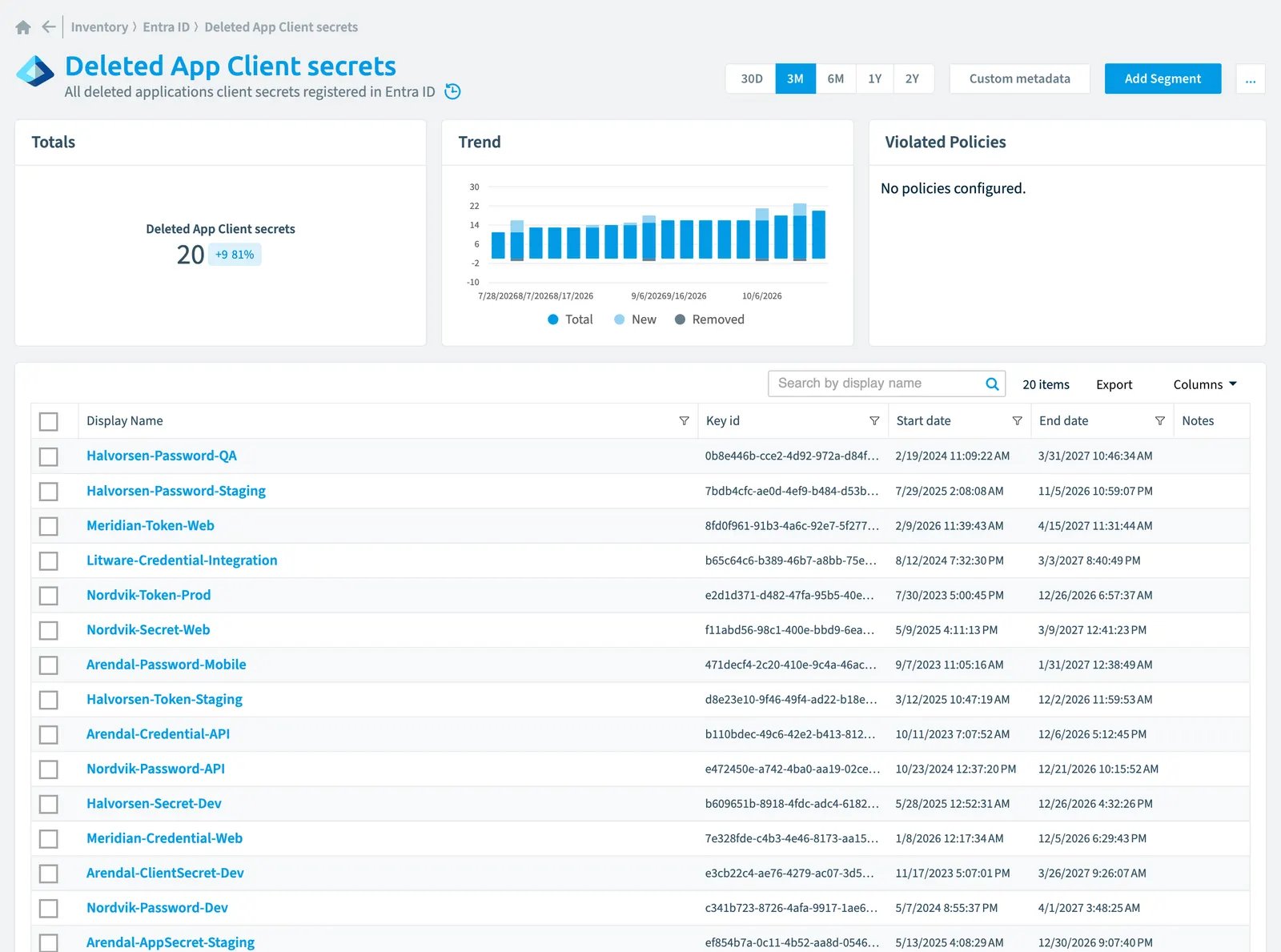Viewport: 1281px width, 952px height.
Task: Select the Halvorsen-Secret-Dev row checkbox
Action: click(49, 804)
